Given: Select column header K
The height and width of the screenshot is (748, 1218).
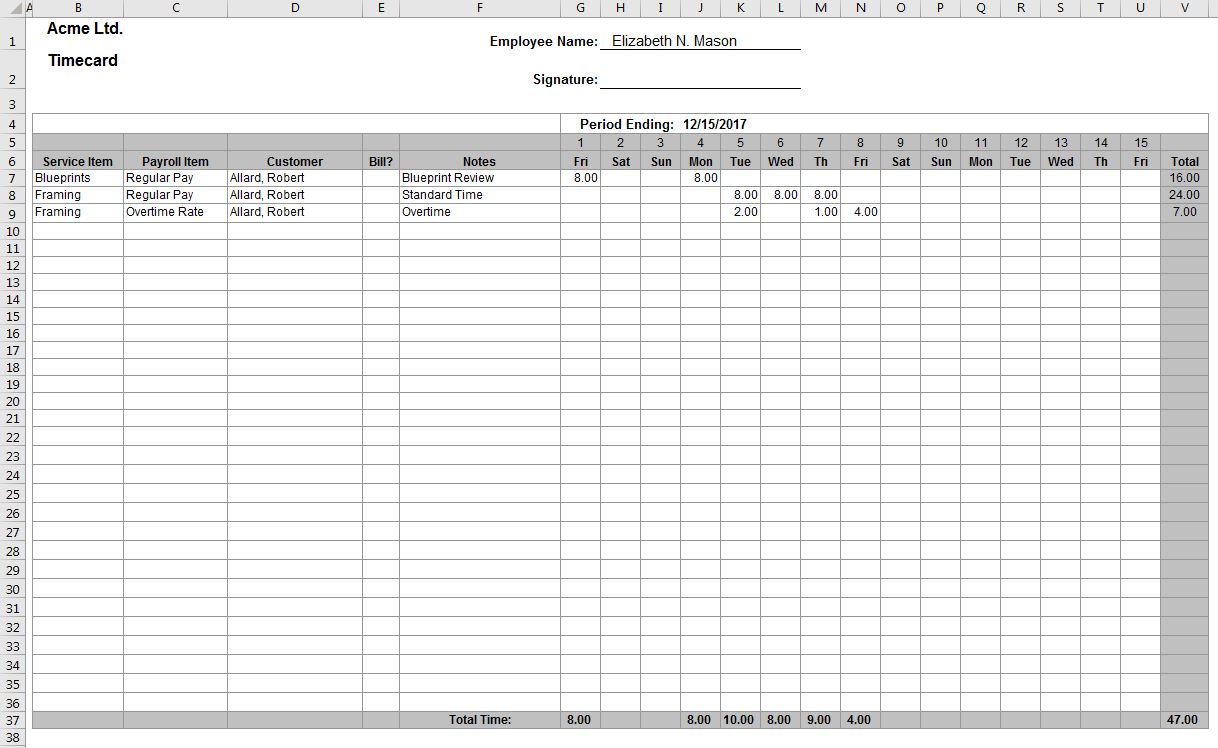Looking at the screenshot, I should [x=740, y=8].
